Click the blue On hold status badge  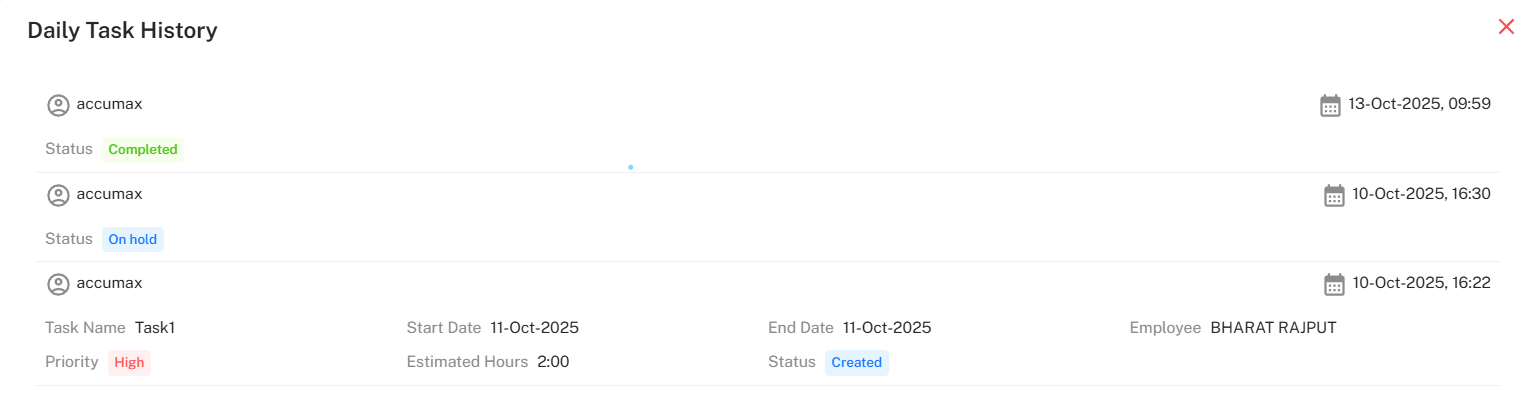133,240
